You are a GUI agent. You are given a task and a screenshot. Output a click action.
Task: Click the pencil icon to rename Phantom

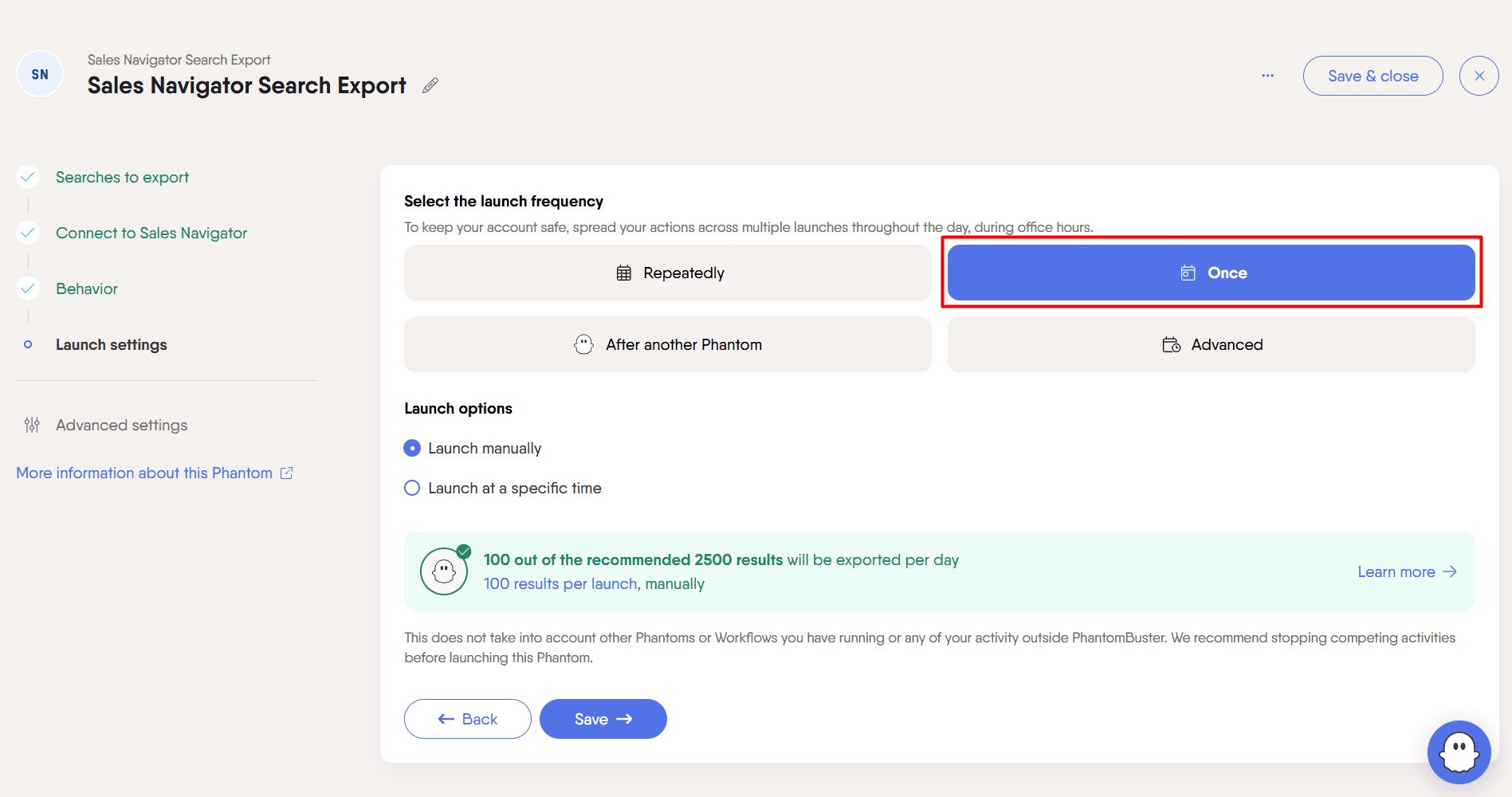(x=430, y=85)
